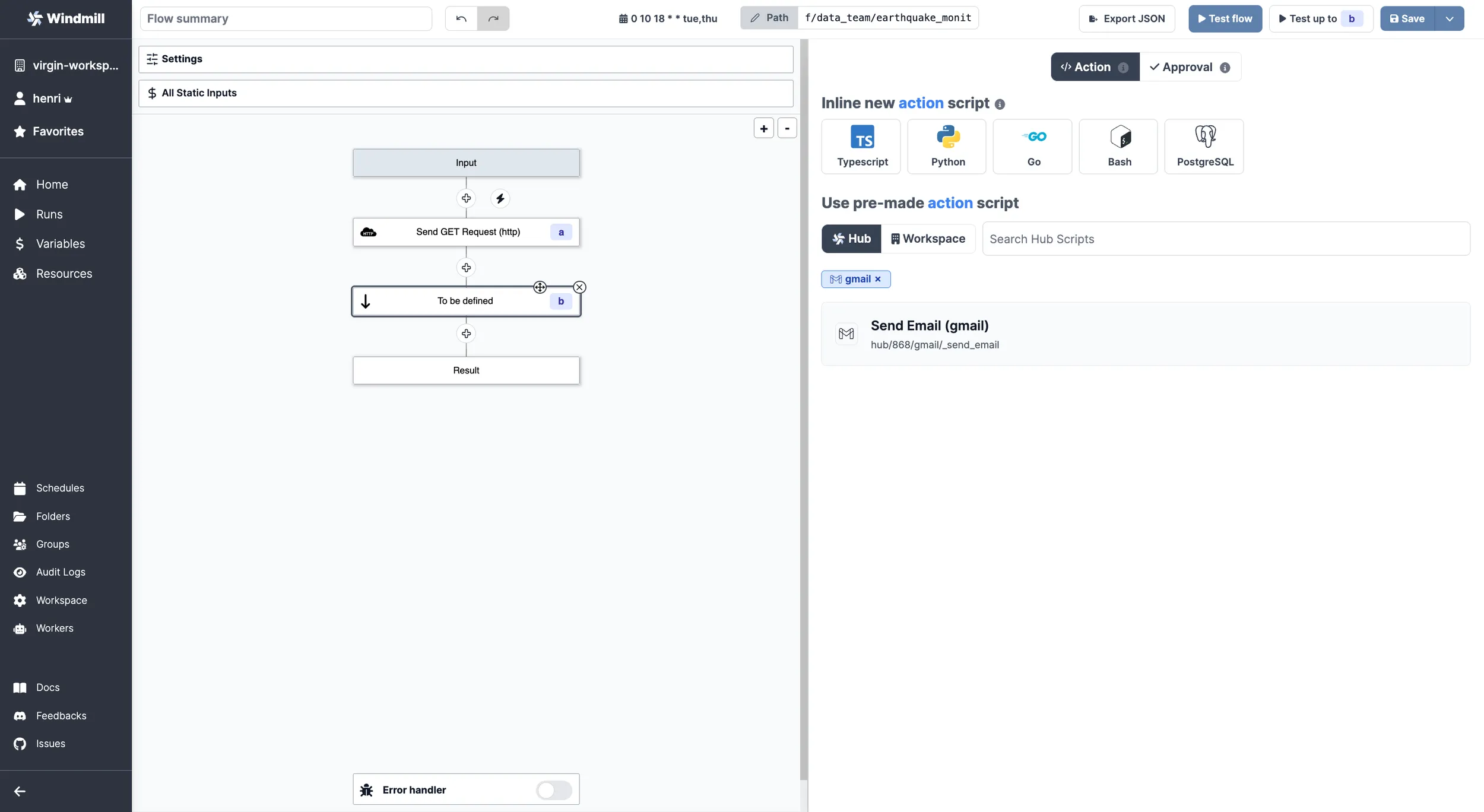Open the henri user menu

[x=45, y=99]
